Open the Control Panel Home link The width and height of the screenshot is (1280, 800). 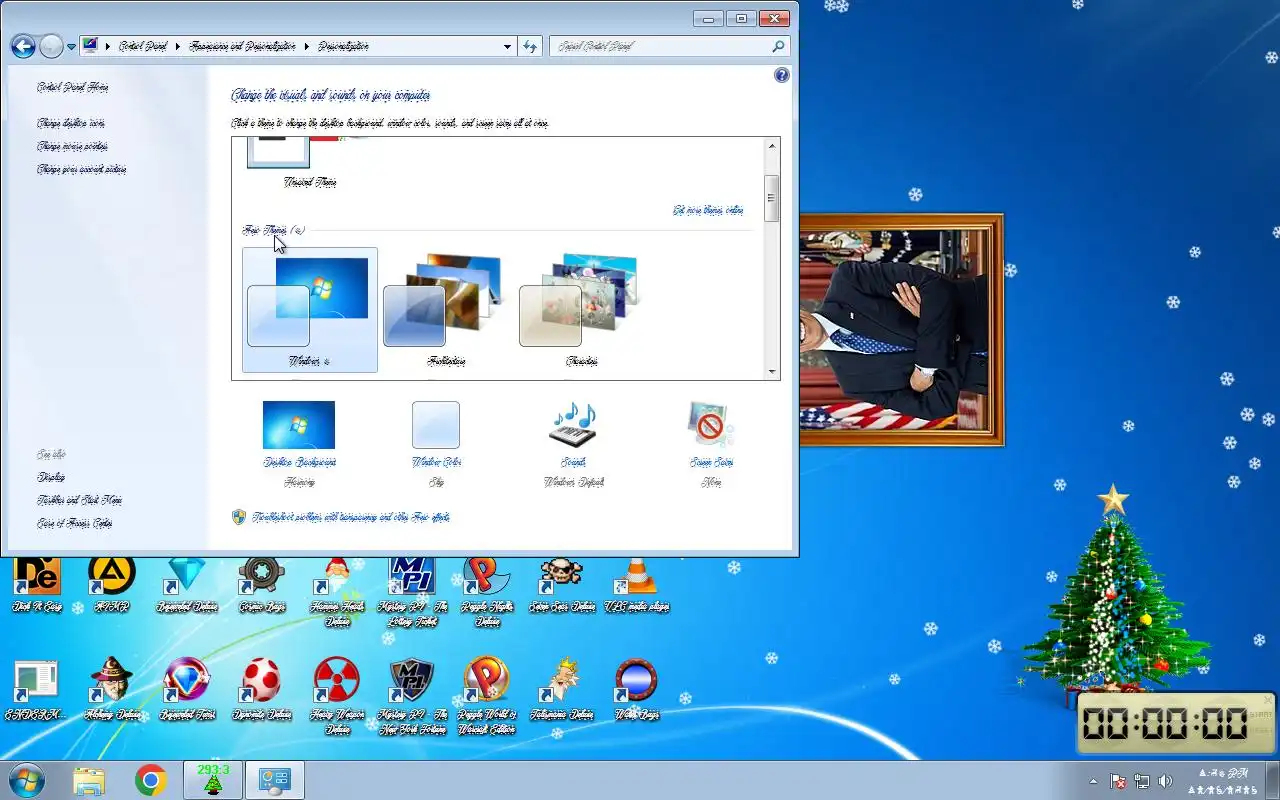tap(72, 87)
